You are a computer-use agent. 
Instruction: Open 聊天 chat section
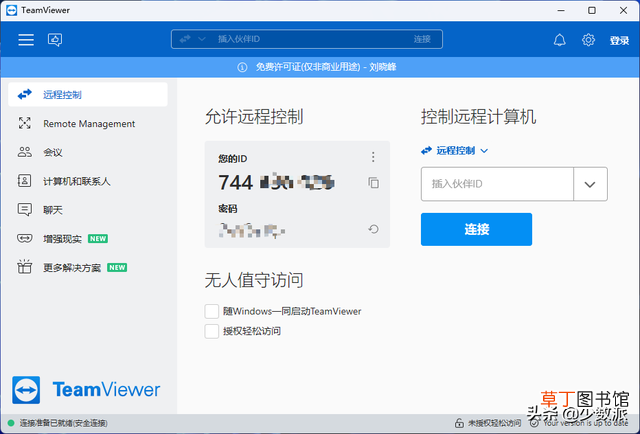pyautogui.click(x=88, y=210)
